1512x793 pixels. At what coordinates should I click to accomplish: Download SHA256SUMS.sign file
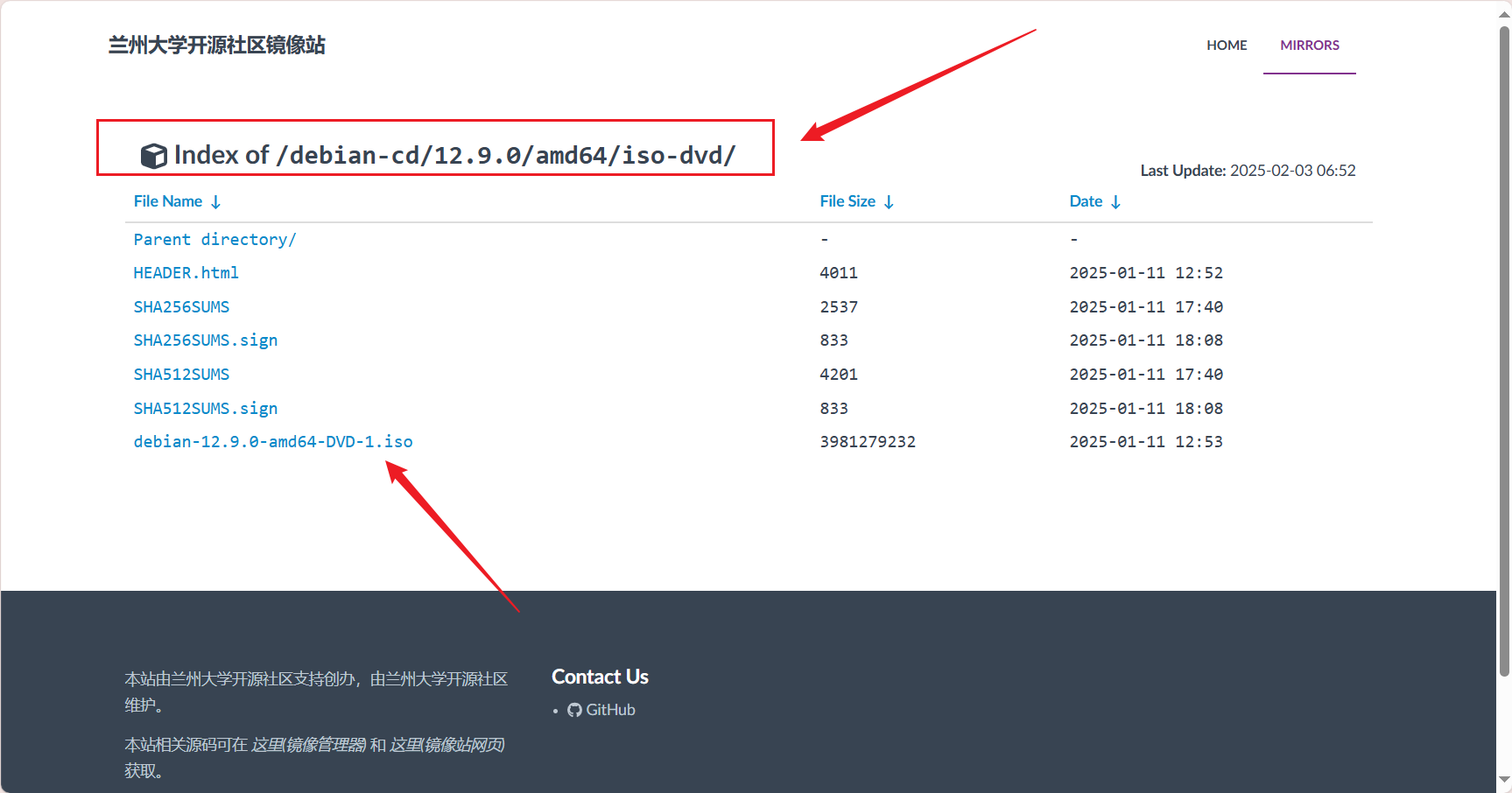click(206, 340)
